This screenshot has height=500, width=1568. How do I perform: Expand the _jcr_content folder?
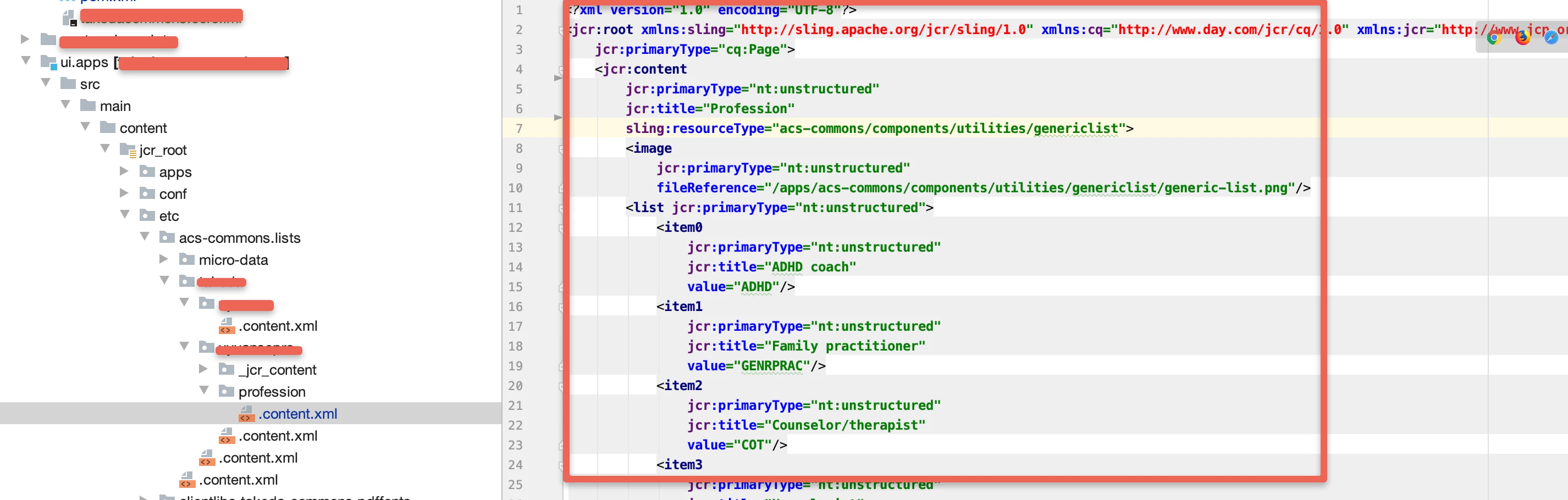point(203,369)
